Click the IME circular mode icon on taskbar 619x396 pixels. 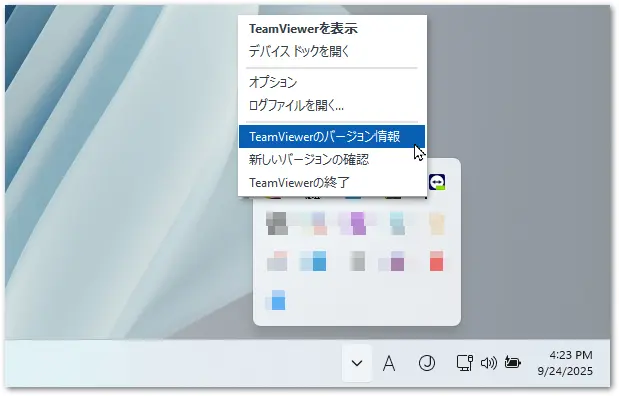pos(427,363)
